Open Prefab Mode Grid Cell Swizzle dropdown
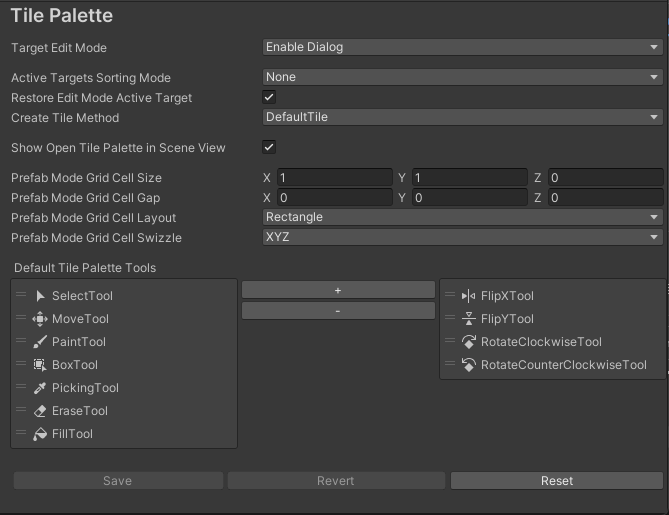 pyautogui.click(x=461, y=237)
